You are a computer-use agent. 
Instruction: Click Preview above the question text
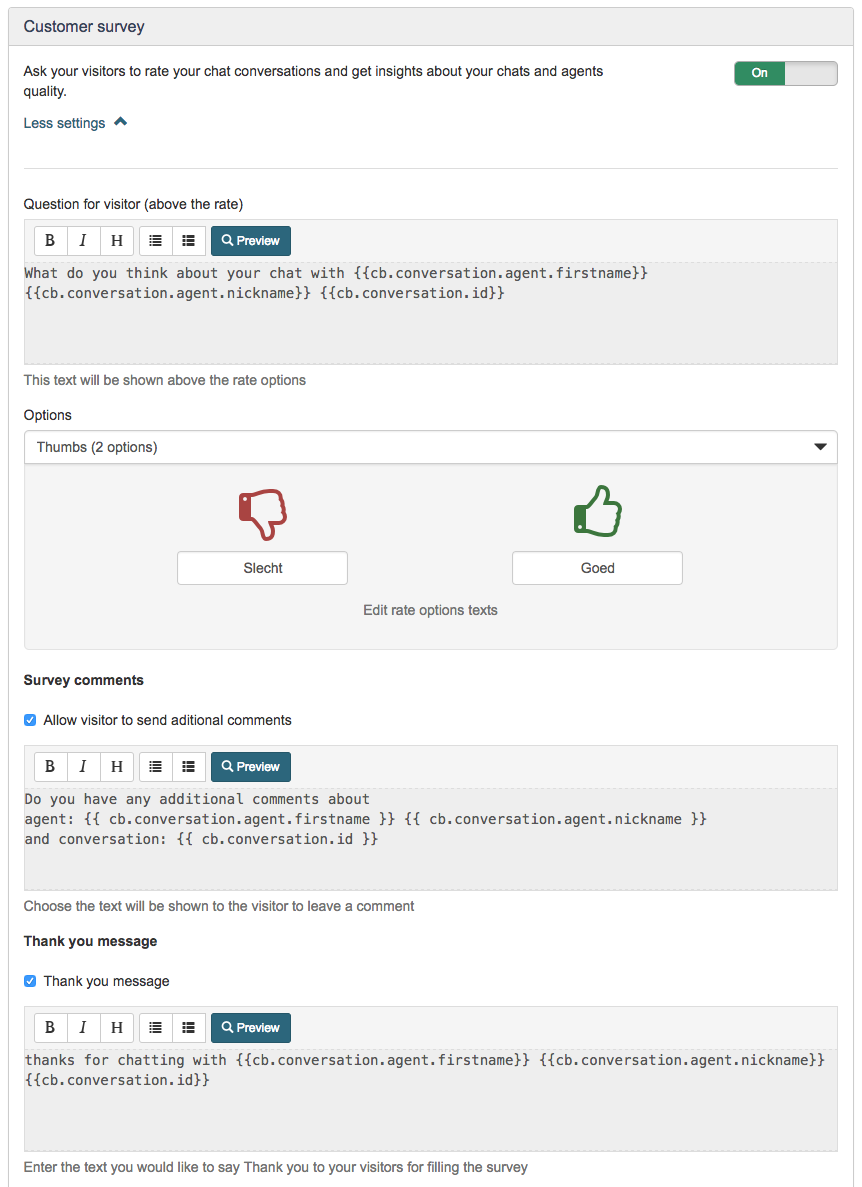point(250,240)
